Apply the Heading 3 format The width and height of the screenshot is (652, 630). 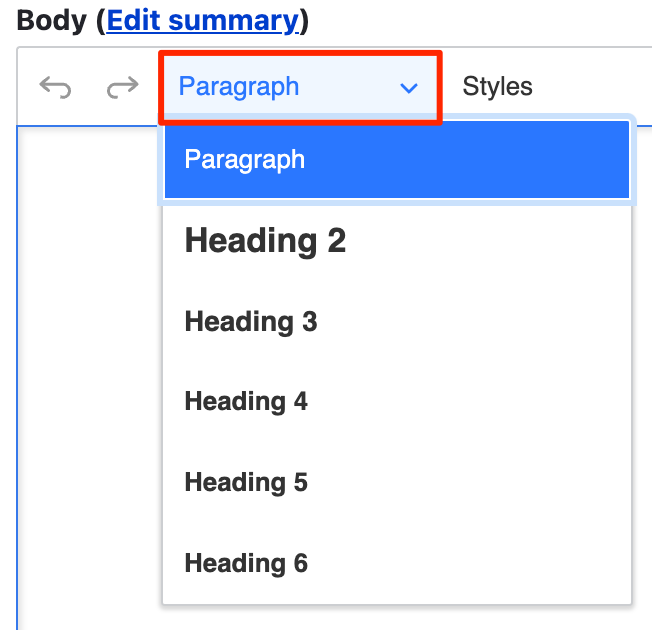click(x=251, y=322)
